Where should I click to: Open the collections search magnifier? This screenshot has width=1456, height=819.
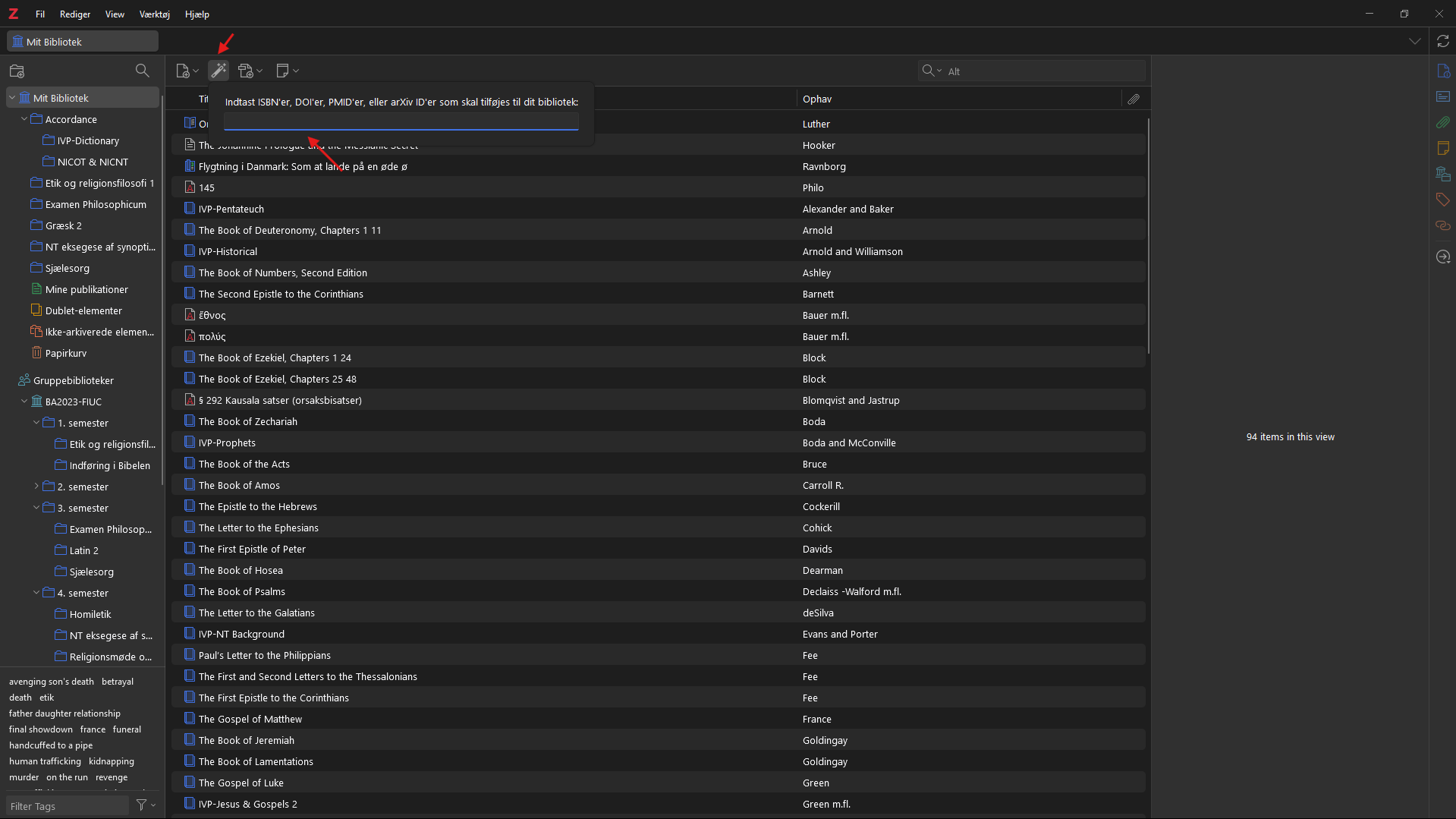click(x=142, y=70)
